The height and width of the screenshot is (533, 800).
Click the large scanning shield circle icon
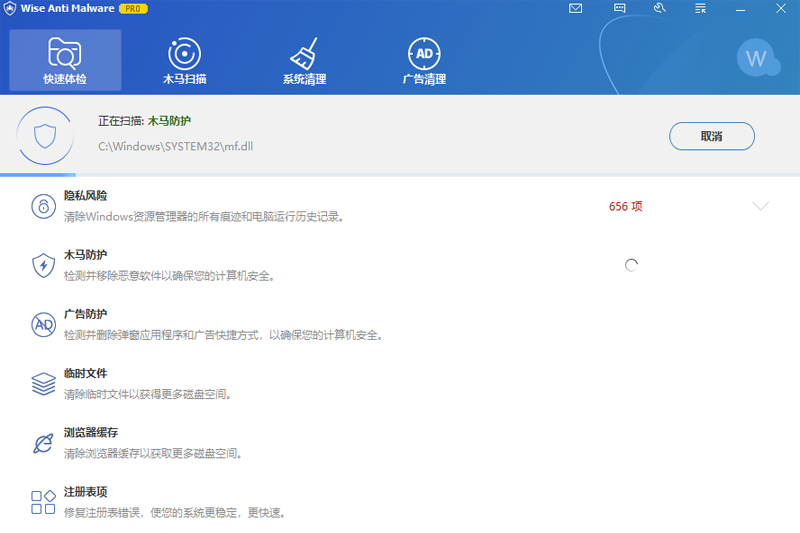(45, 136)
